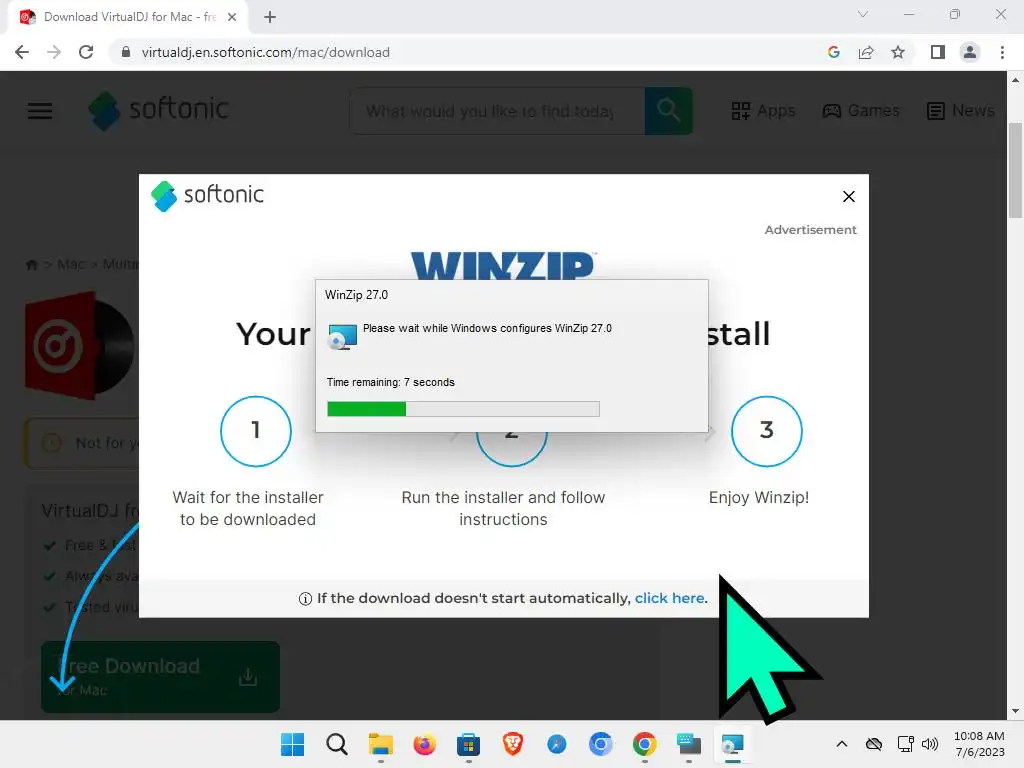The width and height of the screenshot is (1024, 768).
Task: Click the Mac breadcrumb link
Action: point(71,264)
